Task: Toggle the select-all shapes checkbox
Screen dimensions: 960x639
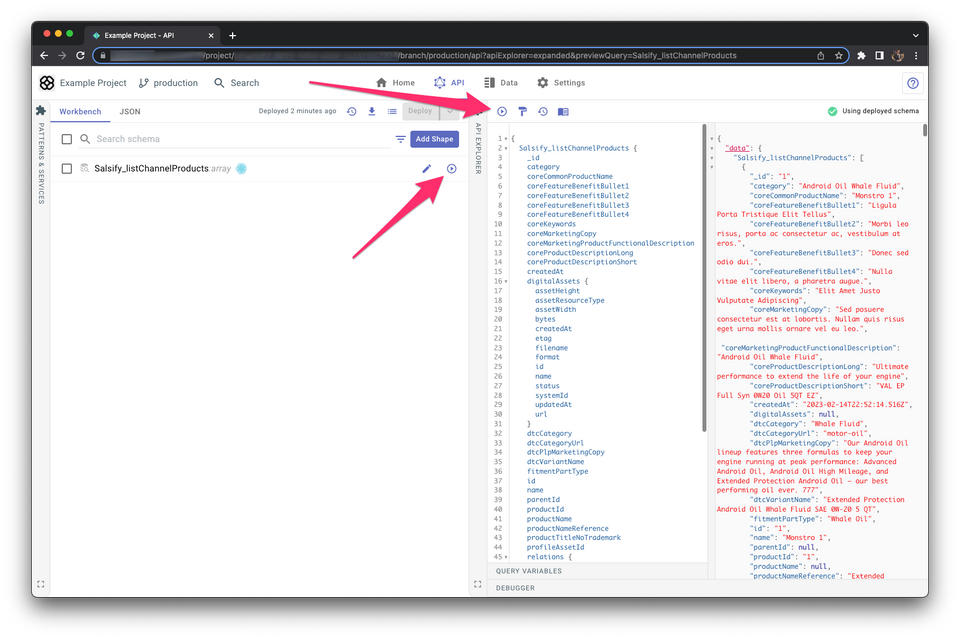Action: (x=67, y=139)
